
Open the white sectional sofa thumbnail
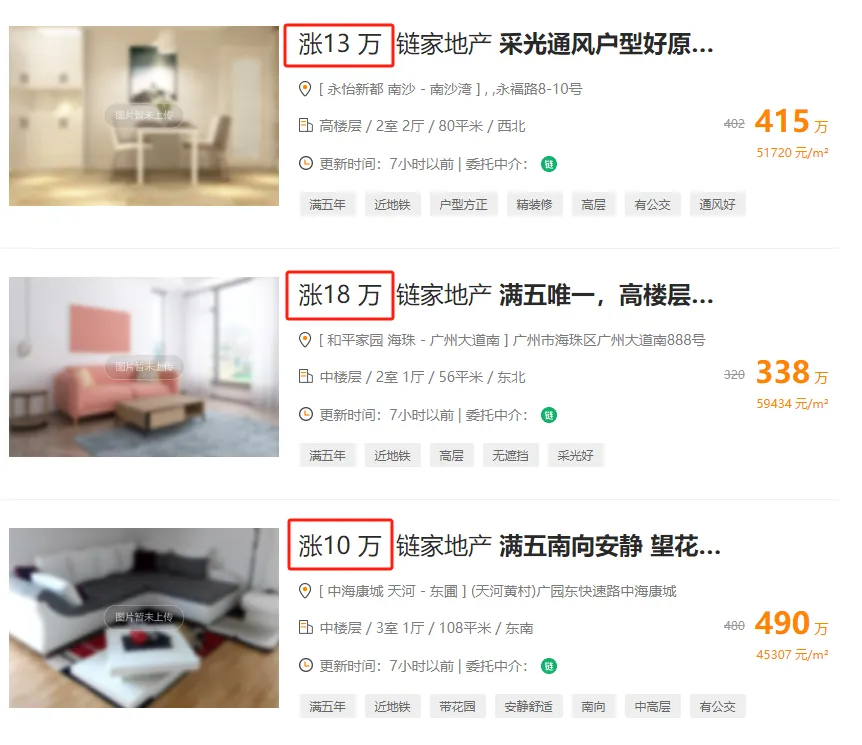(143, 618)
